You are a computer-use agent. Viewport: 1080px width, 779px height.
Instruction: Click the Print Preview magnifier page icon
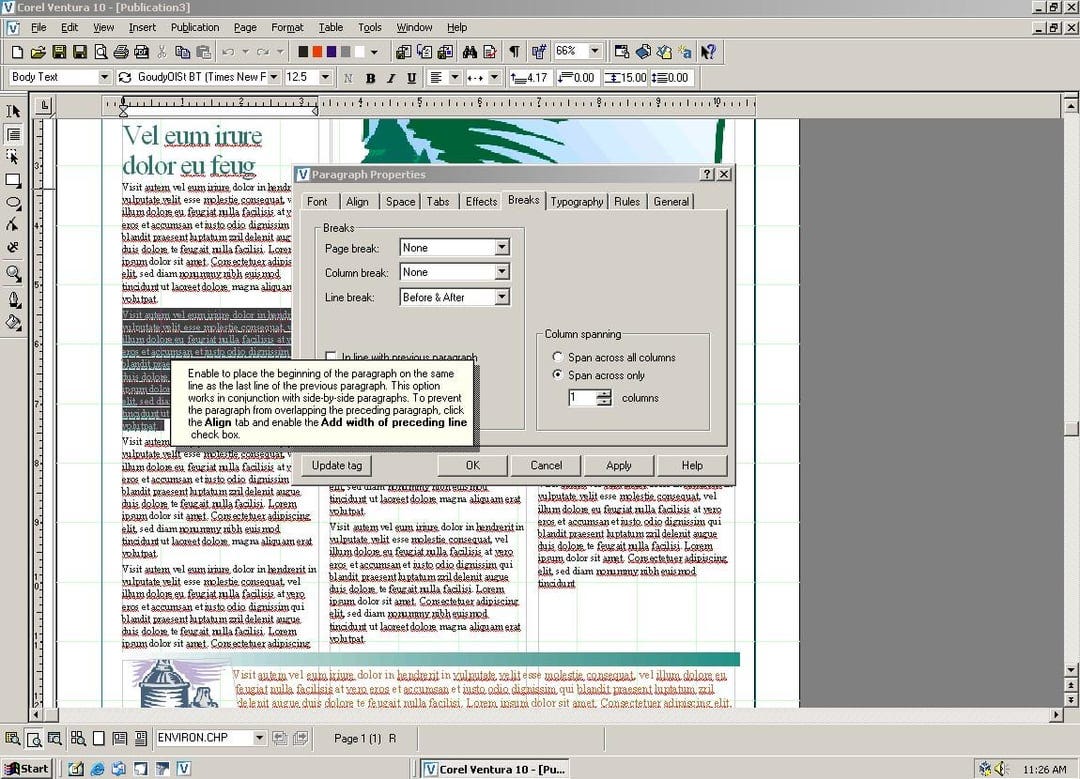click(101, 52)
